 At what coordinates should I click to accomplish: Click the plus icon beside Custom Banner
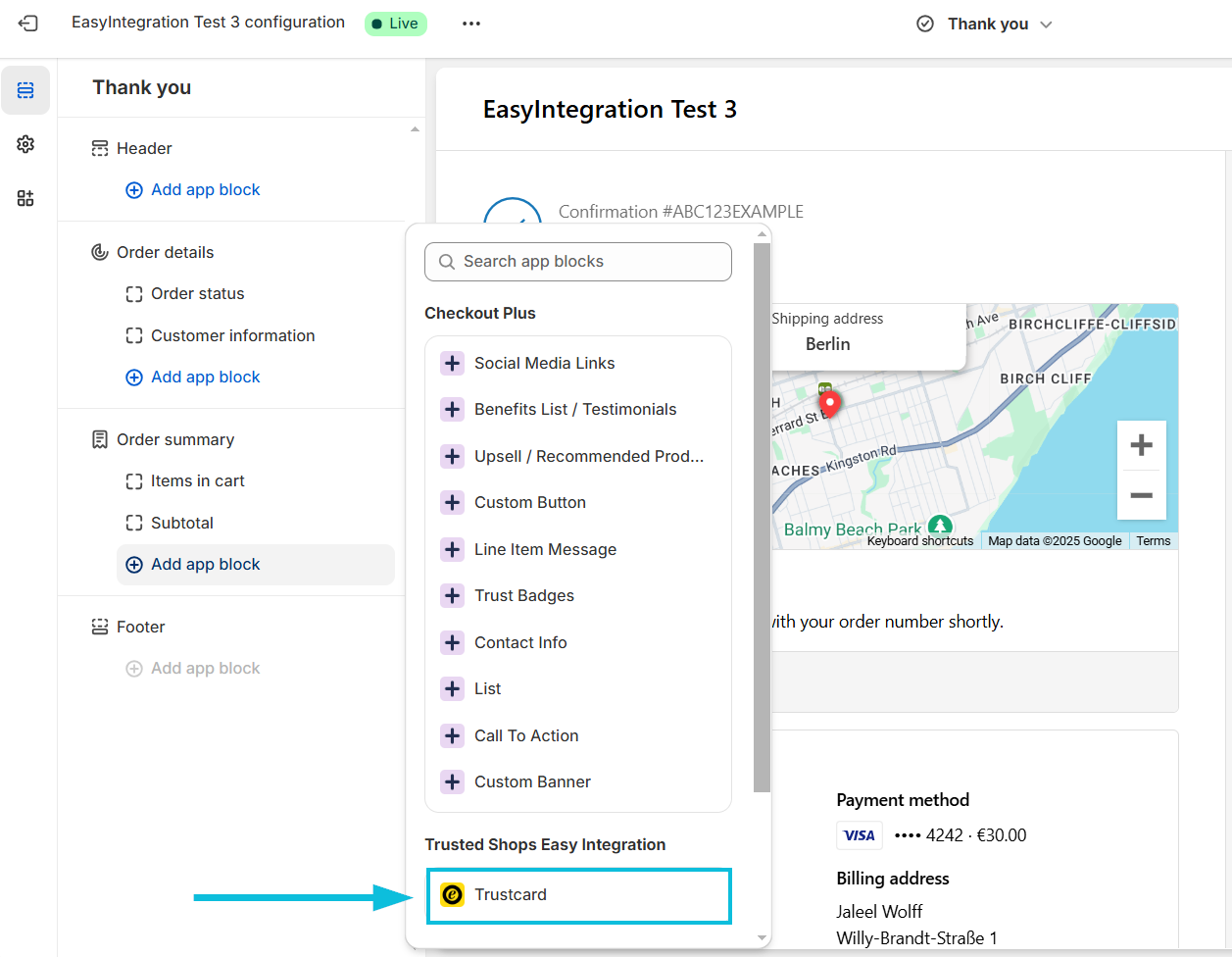coord(452,782)
